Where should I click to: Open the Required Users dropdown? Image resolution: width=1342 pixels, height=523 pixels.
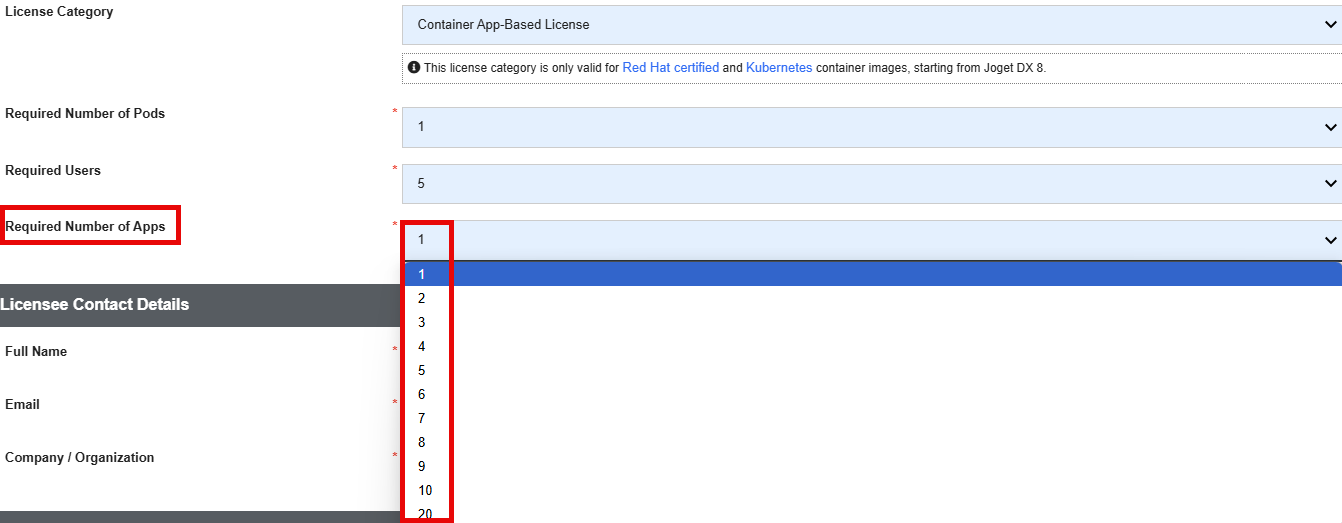(x=872, y=184)
